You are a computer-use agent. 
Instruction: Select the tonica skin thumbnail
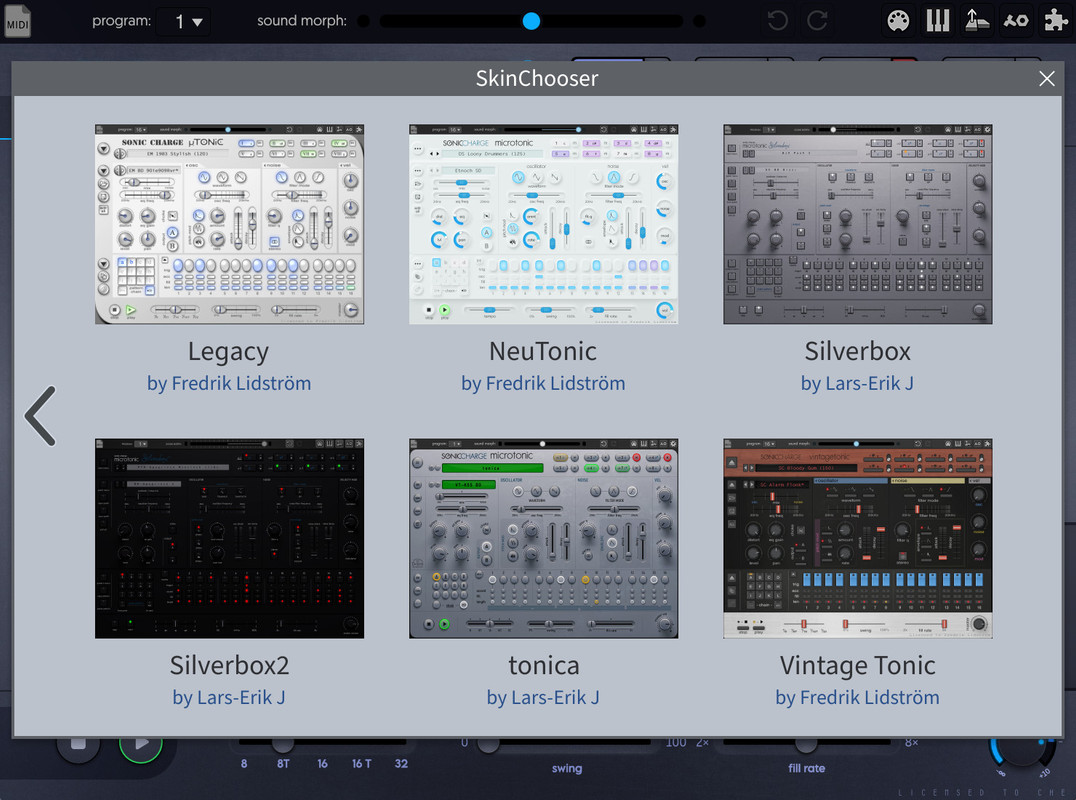coord(543,539)
